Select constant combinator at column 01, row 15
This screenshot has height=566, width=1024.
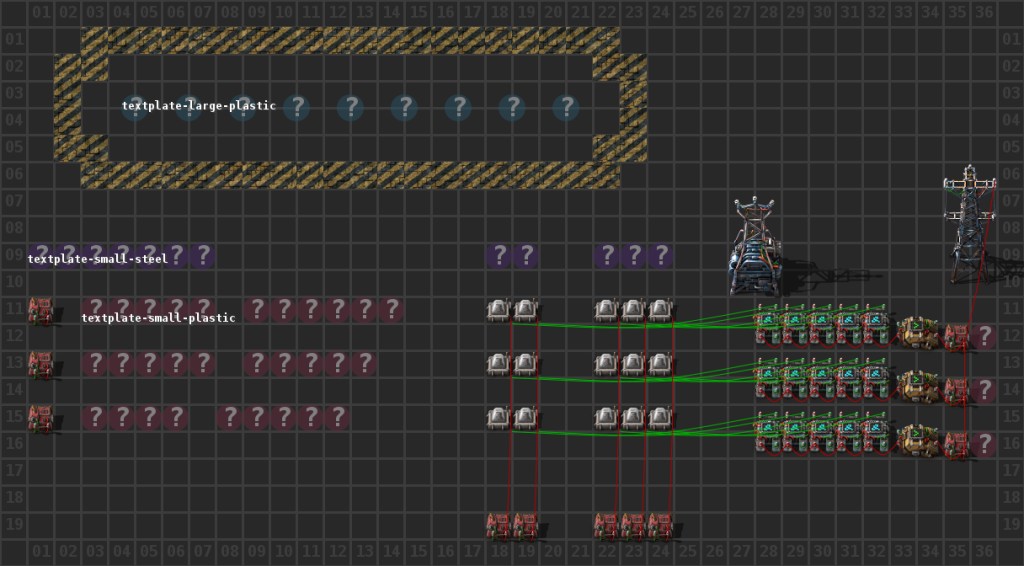pyautogui.click(x=40, y=419)
